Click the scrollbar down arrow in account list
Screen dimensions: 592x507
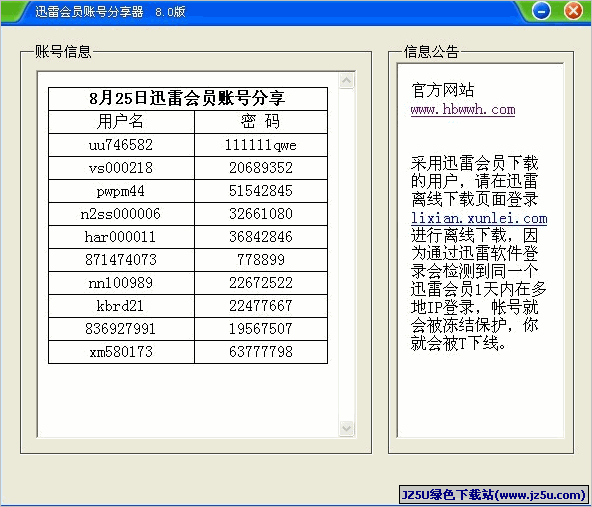coord(346,428)
